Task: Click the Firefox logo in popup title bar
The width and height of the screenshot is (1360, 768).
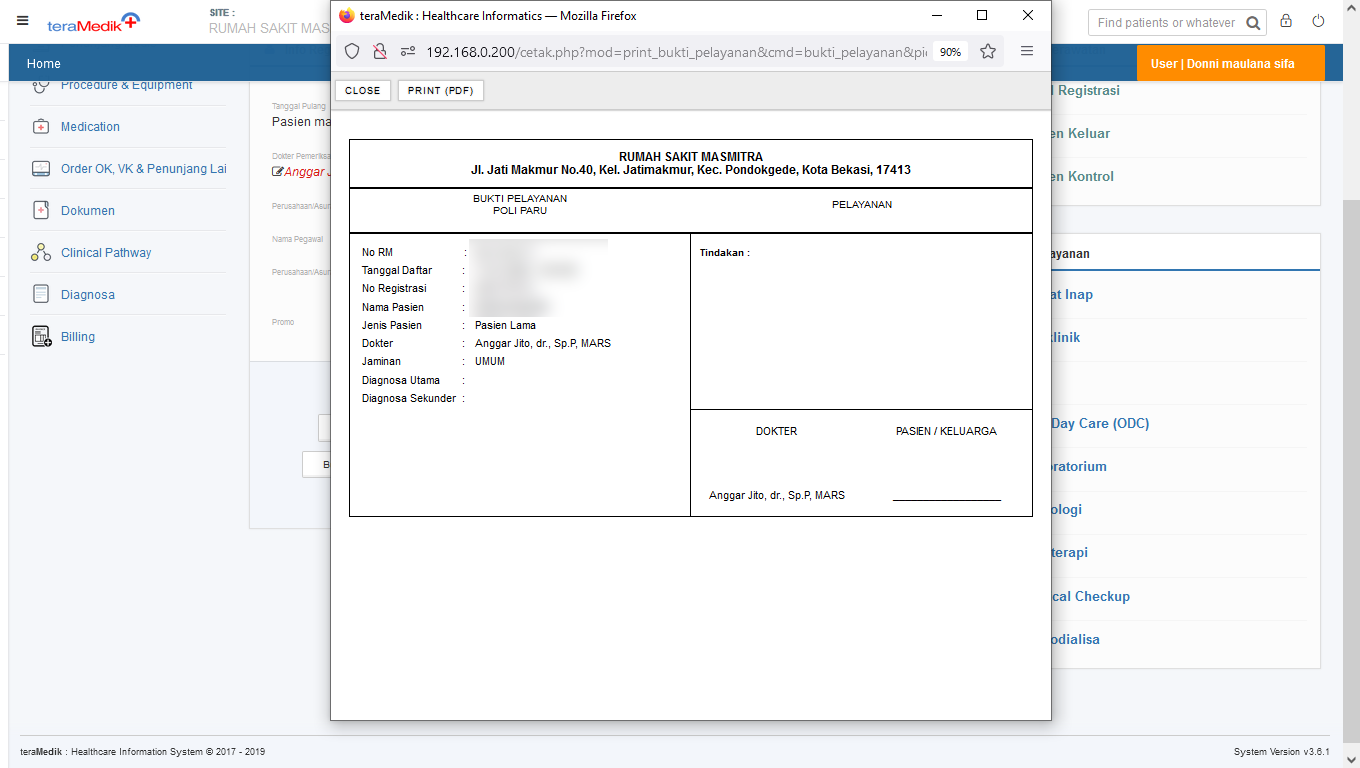Action: point(347,16)
